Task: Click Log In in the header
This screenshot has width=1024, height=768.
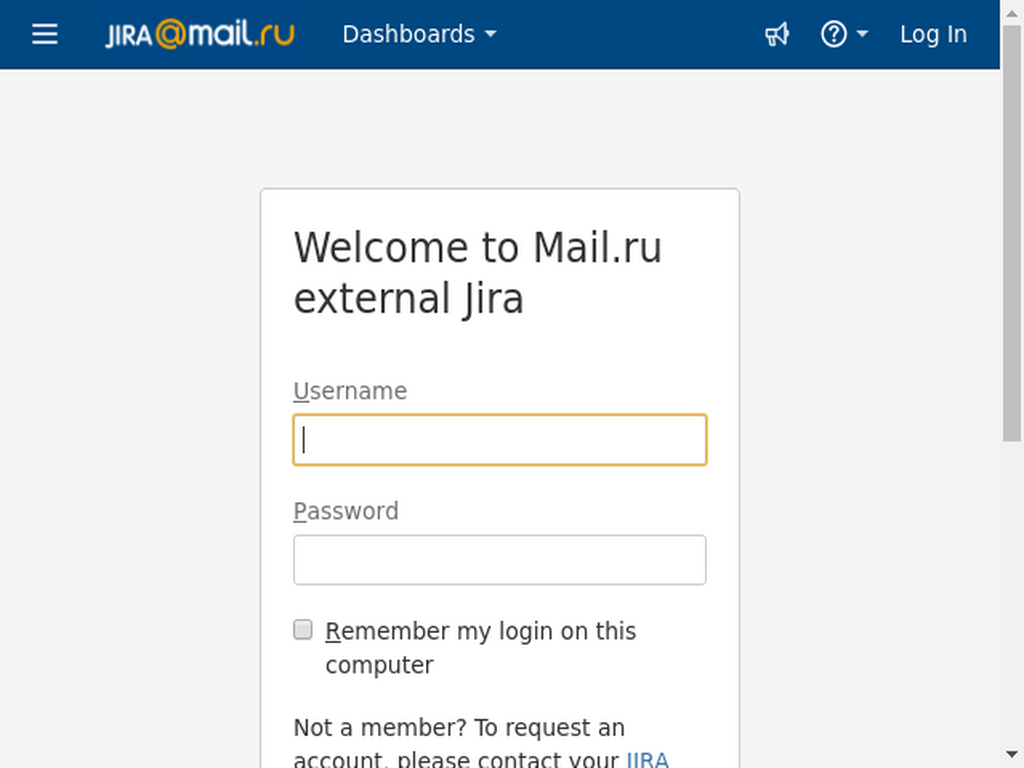Action: 933,34
